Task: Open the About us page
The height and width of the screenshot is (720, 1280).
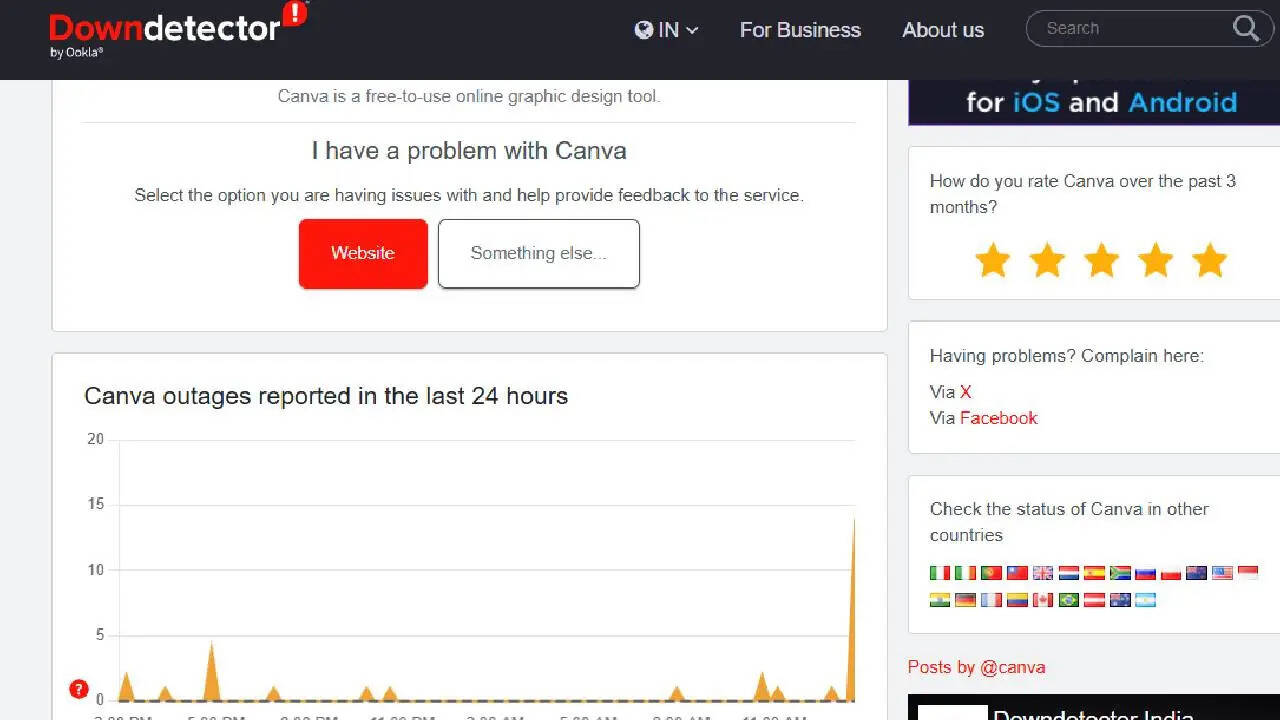Action: click(943, 30)
